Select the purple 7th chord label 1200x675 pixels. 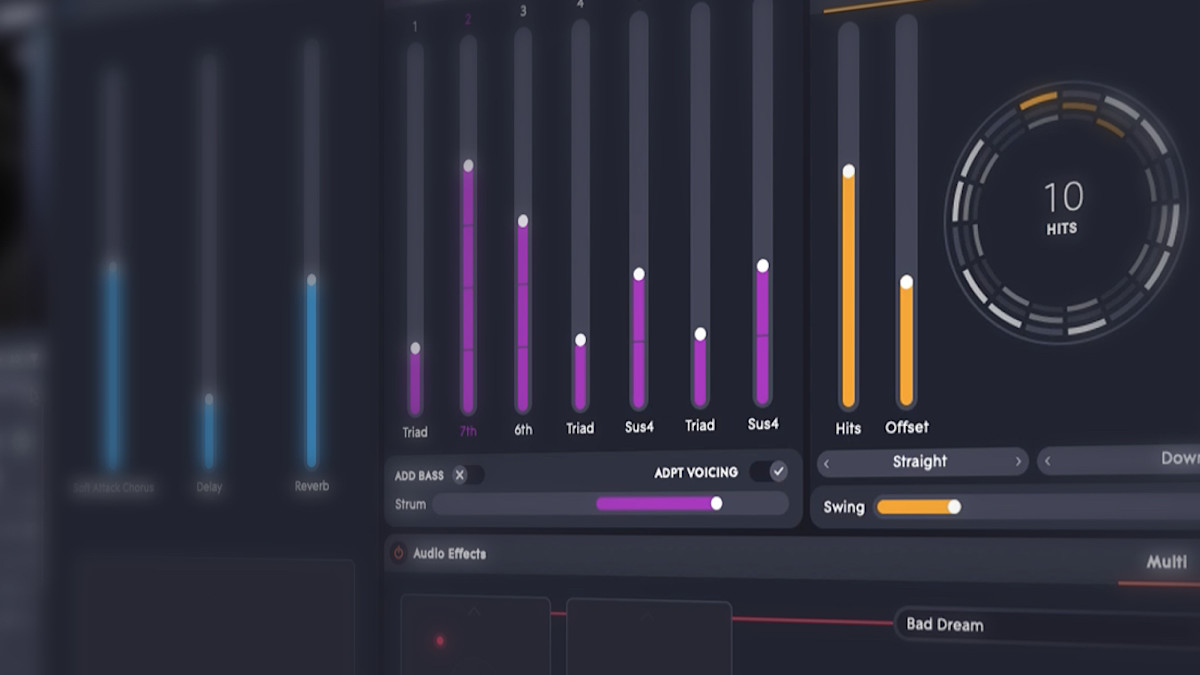468,432
